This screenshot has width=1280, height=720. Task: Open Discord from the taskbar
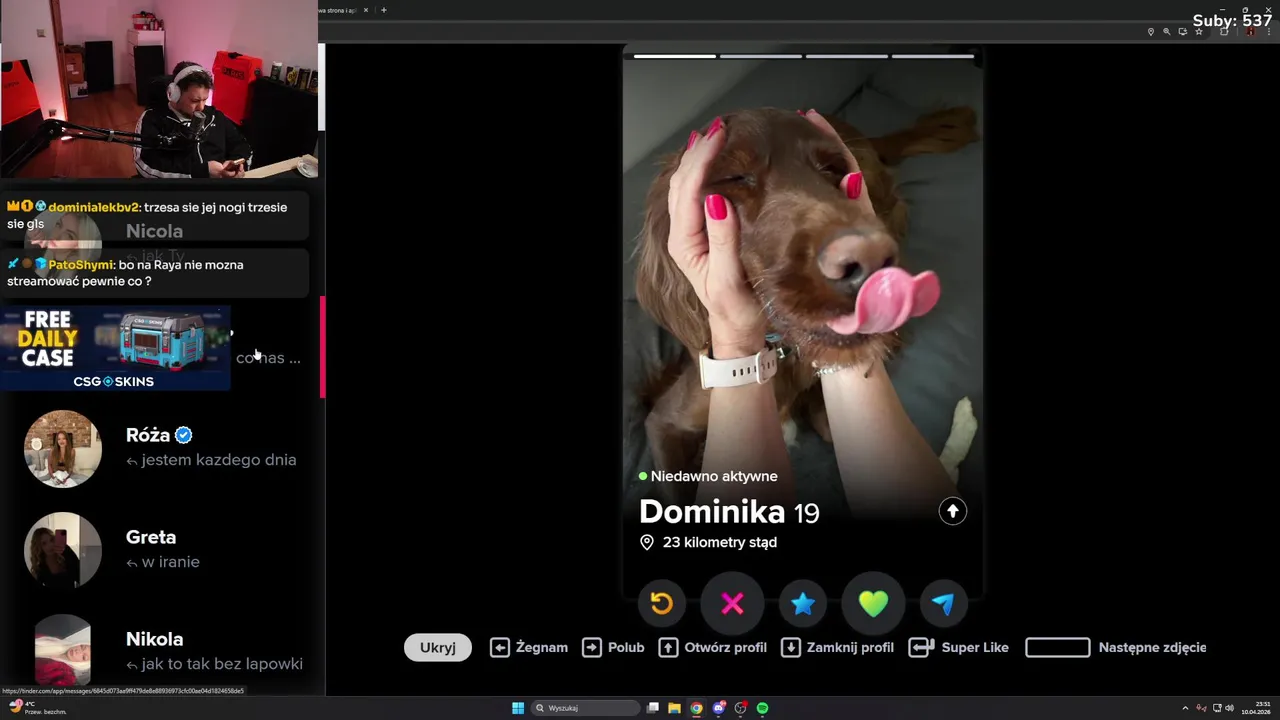[718, 708]
